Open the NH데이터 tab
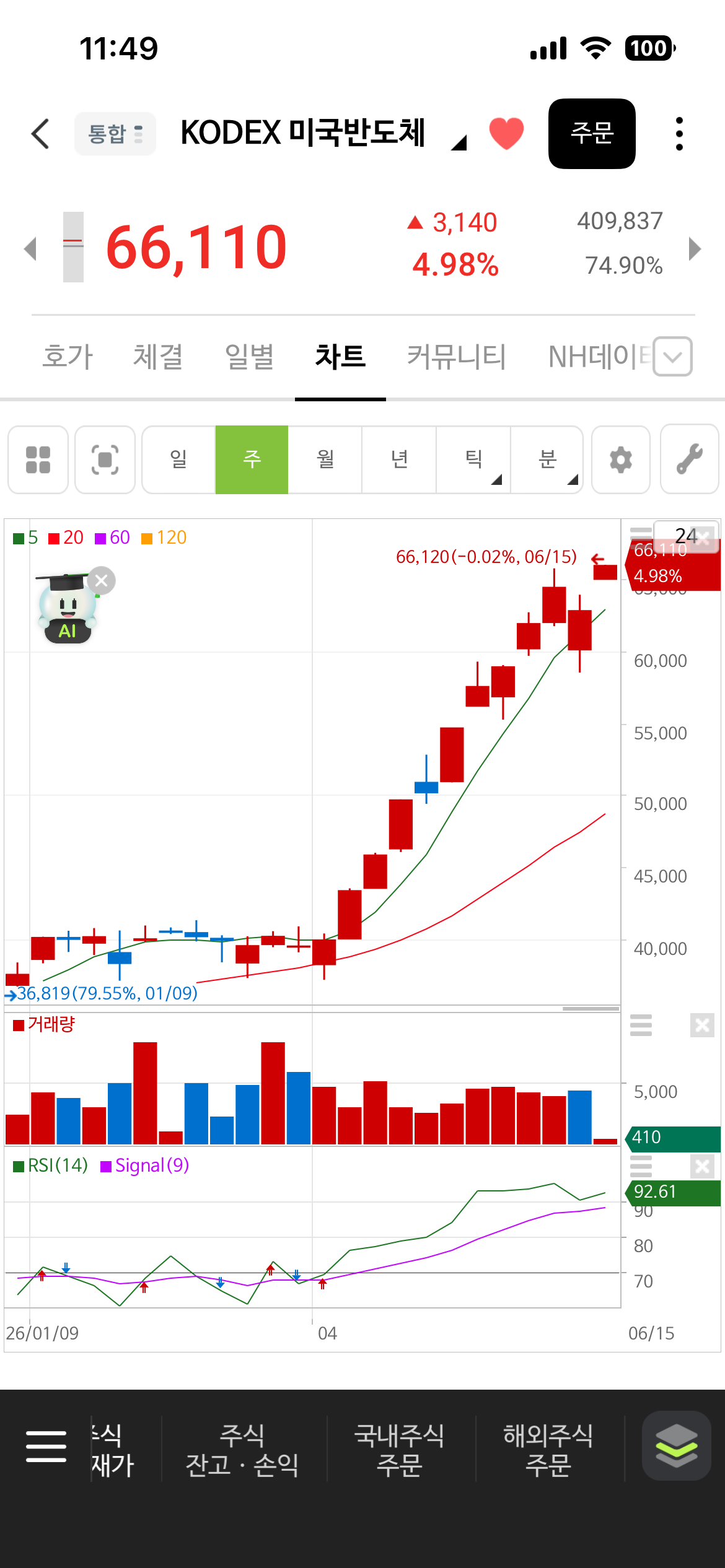Viewport: 725px width, 1568px height. point(600,357)
